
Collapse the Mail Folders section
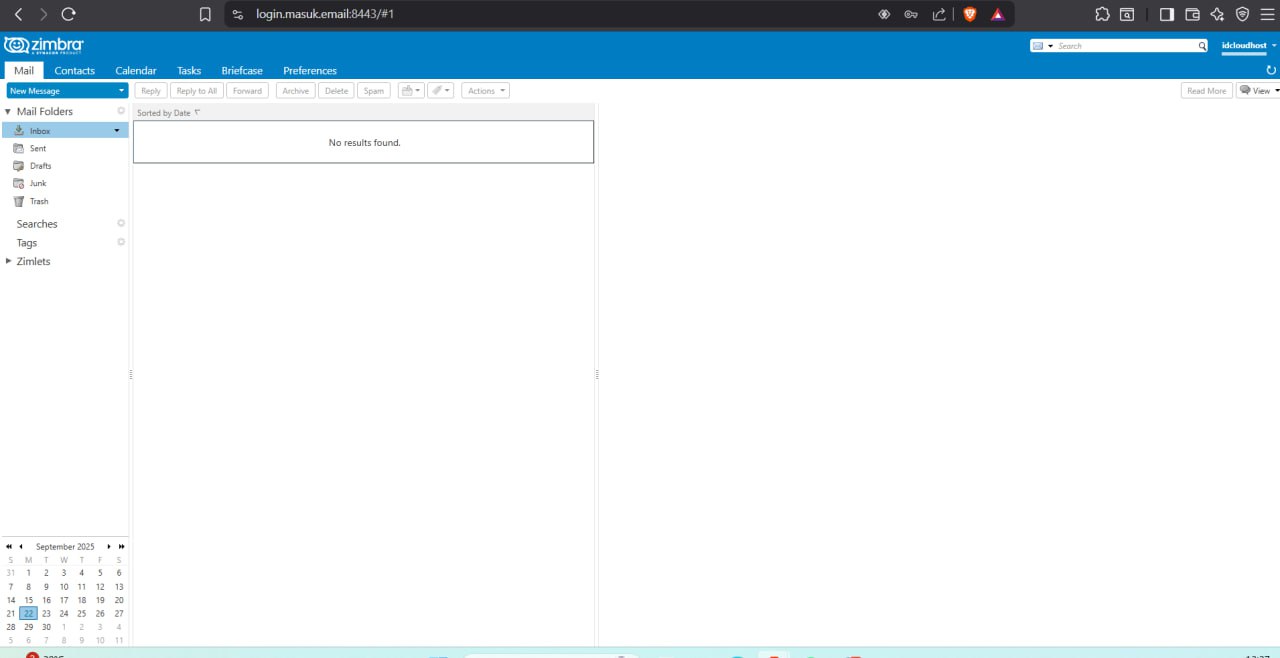tap(8, 112)
